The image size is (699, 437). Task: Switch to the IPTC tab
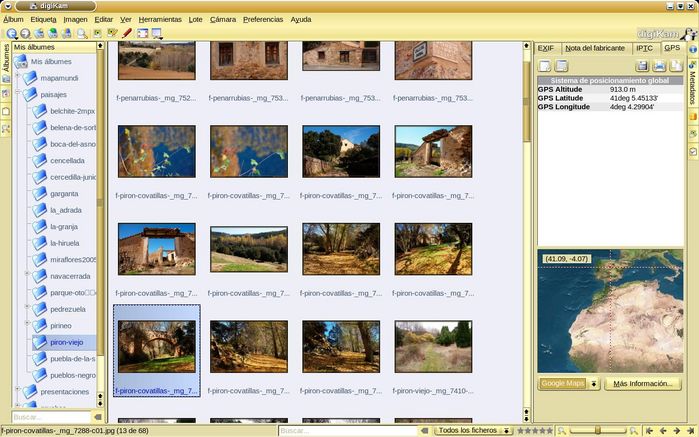[x=644, y=48]
